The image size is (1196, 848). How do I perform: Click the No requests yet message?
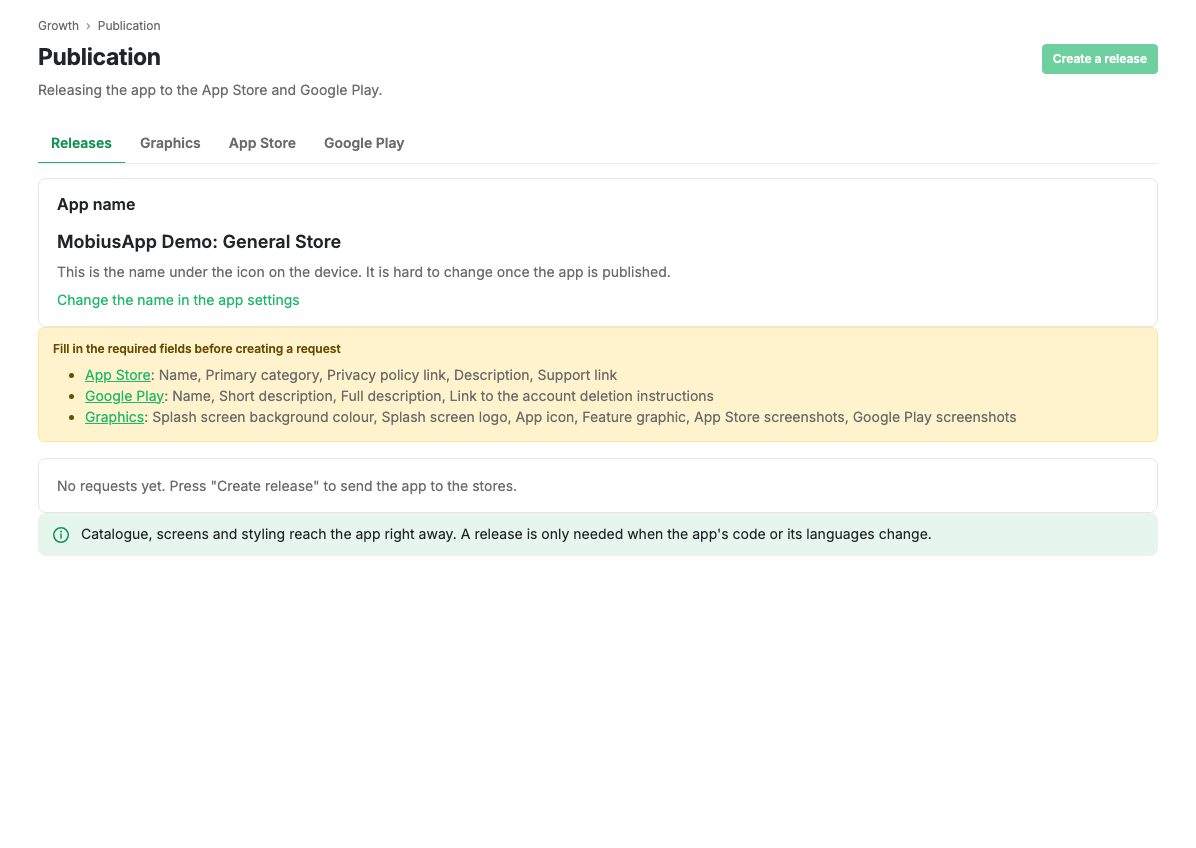pyautogui.click(x=287, y=487)
